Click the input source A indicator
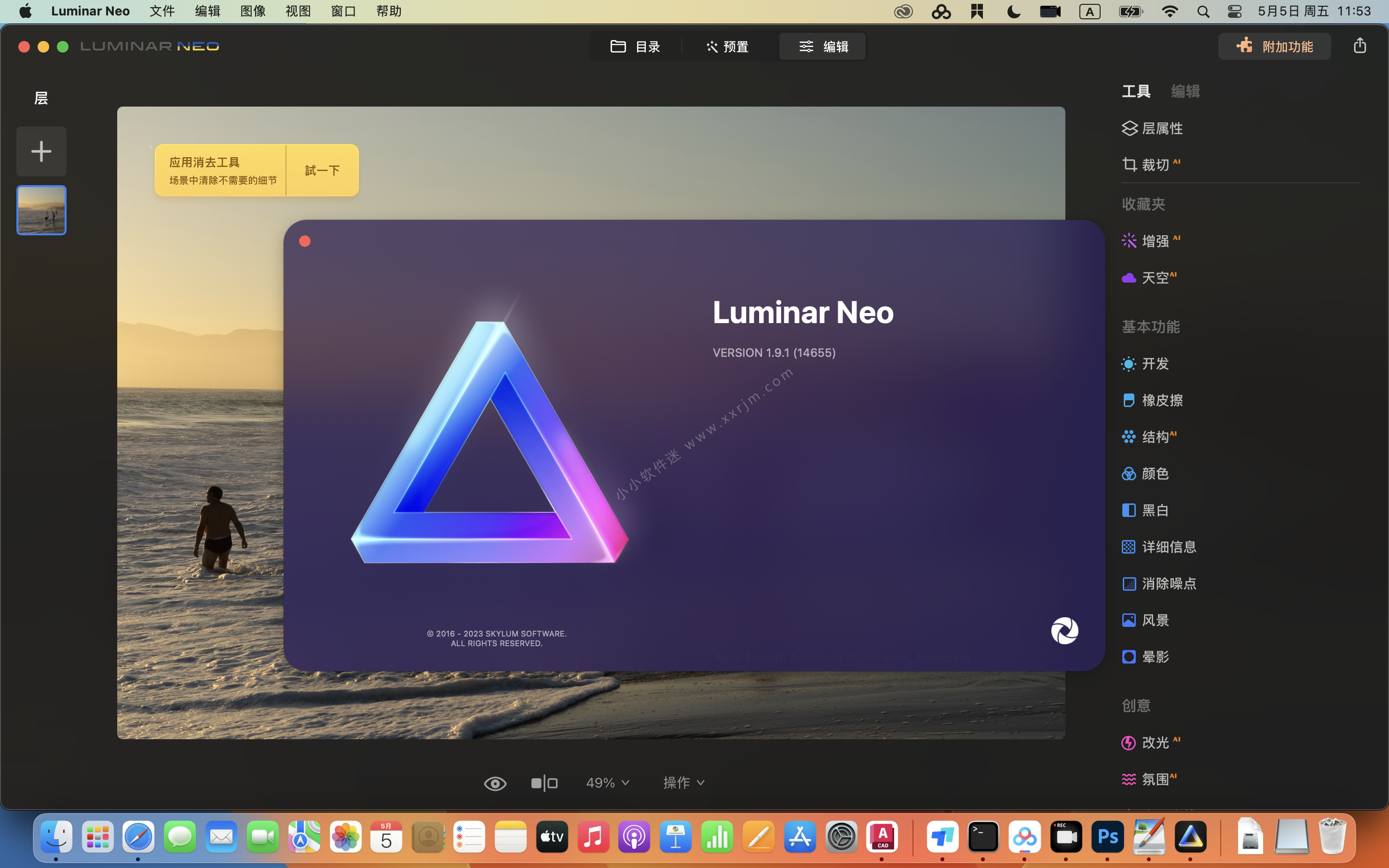 click(1089, 12)
